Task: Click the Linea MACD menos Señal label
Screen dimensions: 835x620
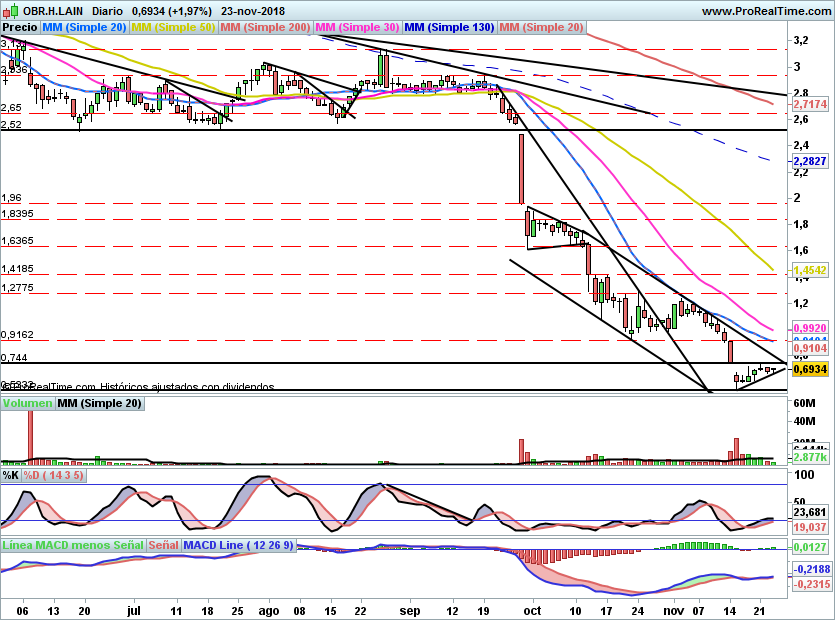Action: tap(72, 545)
